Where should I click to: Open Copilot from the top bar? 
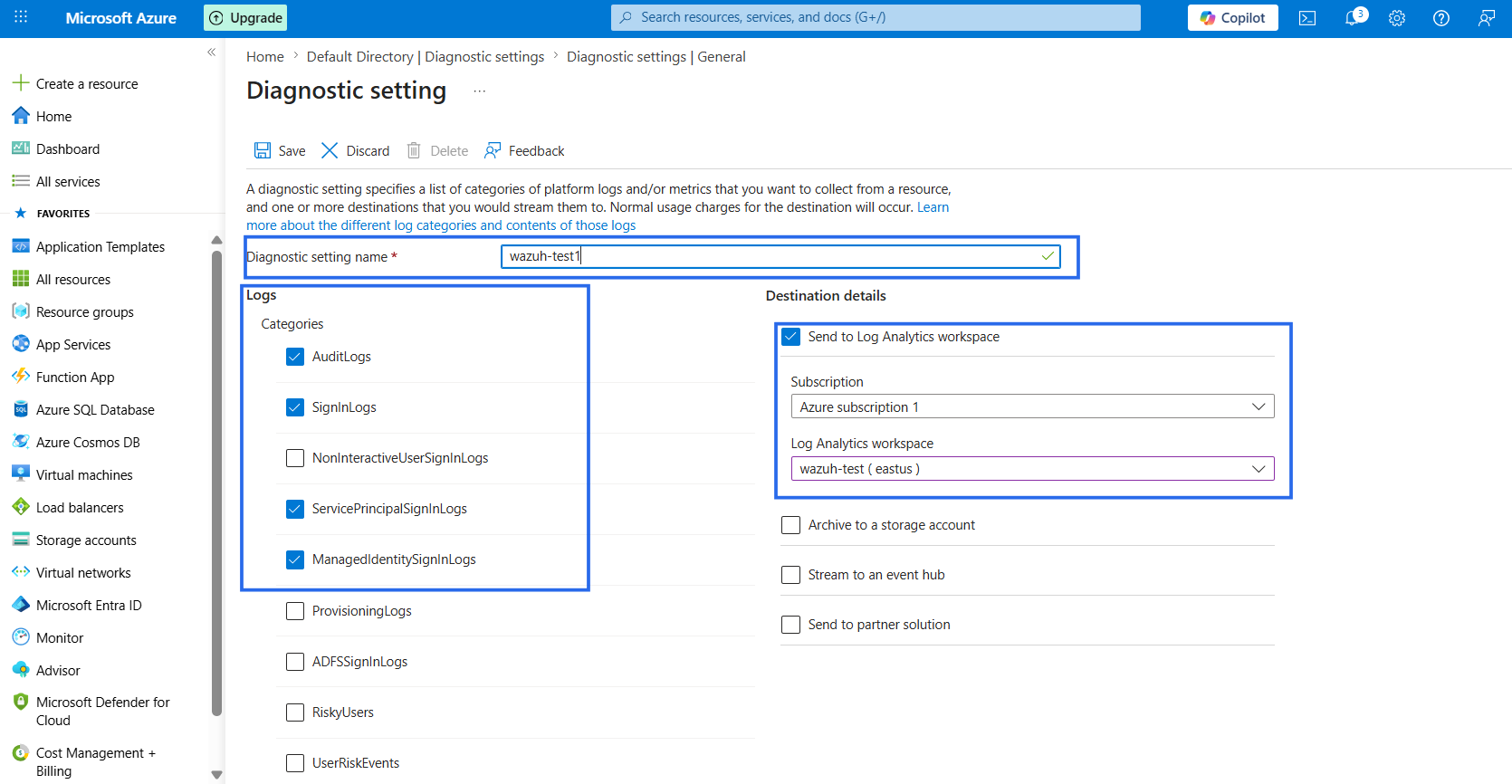[1233, 17]
